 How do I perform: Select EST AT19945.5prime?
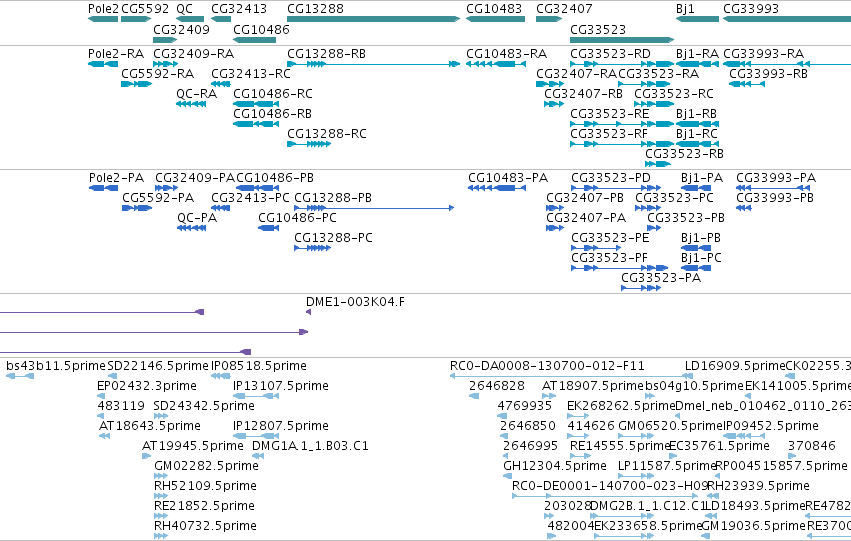[193, 447]
